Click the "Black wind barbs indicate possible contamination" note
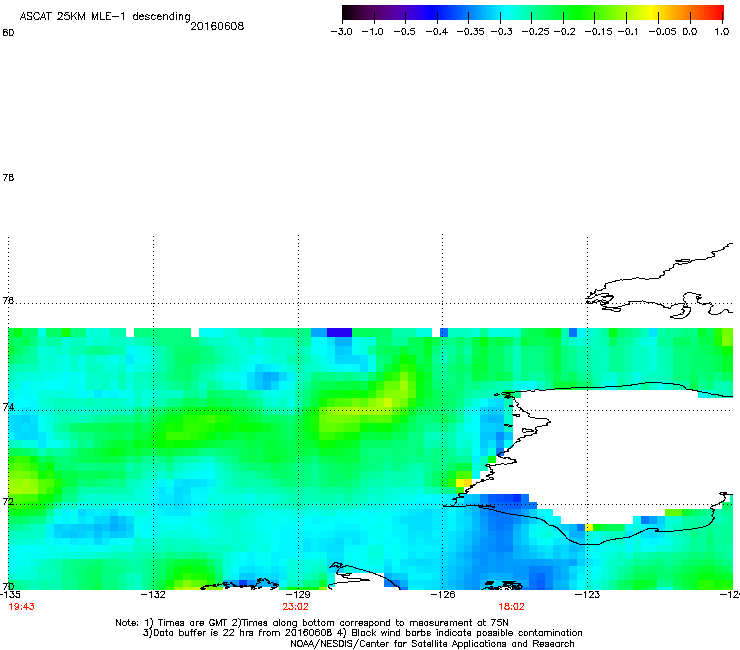The width and height of the screenshot is (740, 650). 467,633
